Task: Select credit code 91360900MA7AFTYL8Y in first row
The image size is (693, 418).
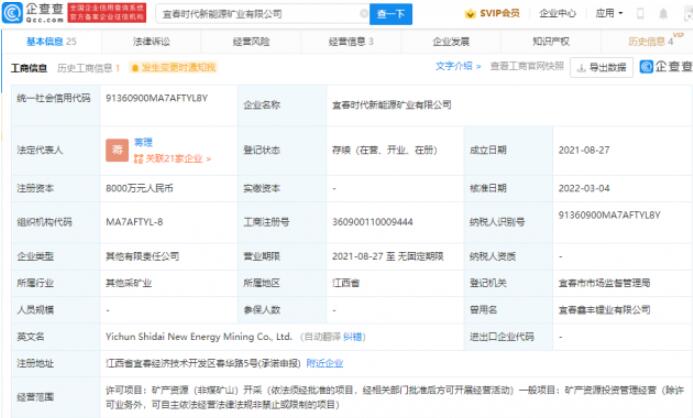Action: pyautogui.click(x=156, y=98)
